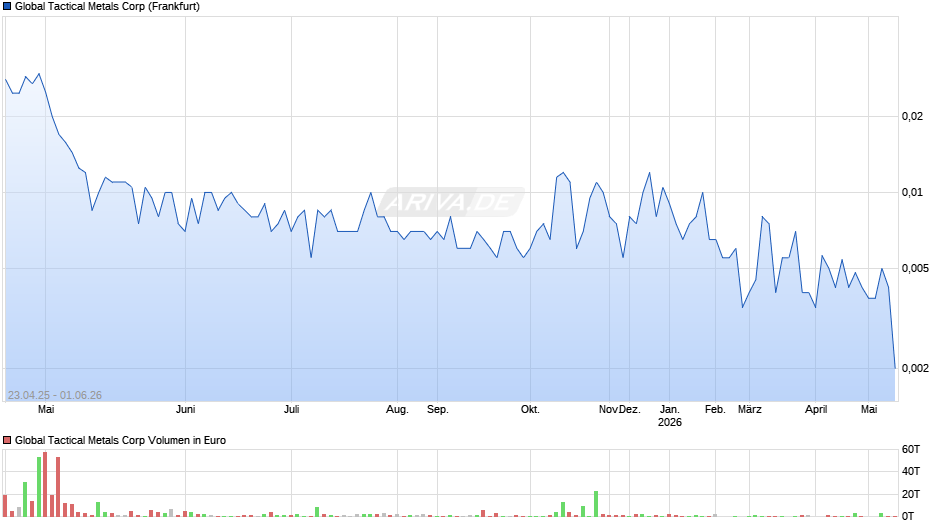Click the tall green volume bar in late November
The height and width of the screenshot is (526, 940).
point(596,504)
